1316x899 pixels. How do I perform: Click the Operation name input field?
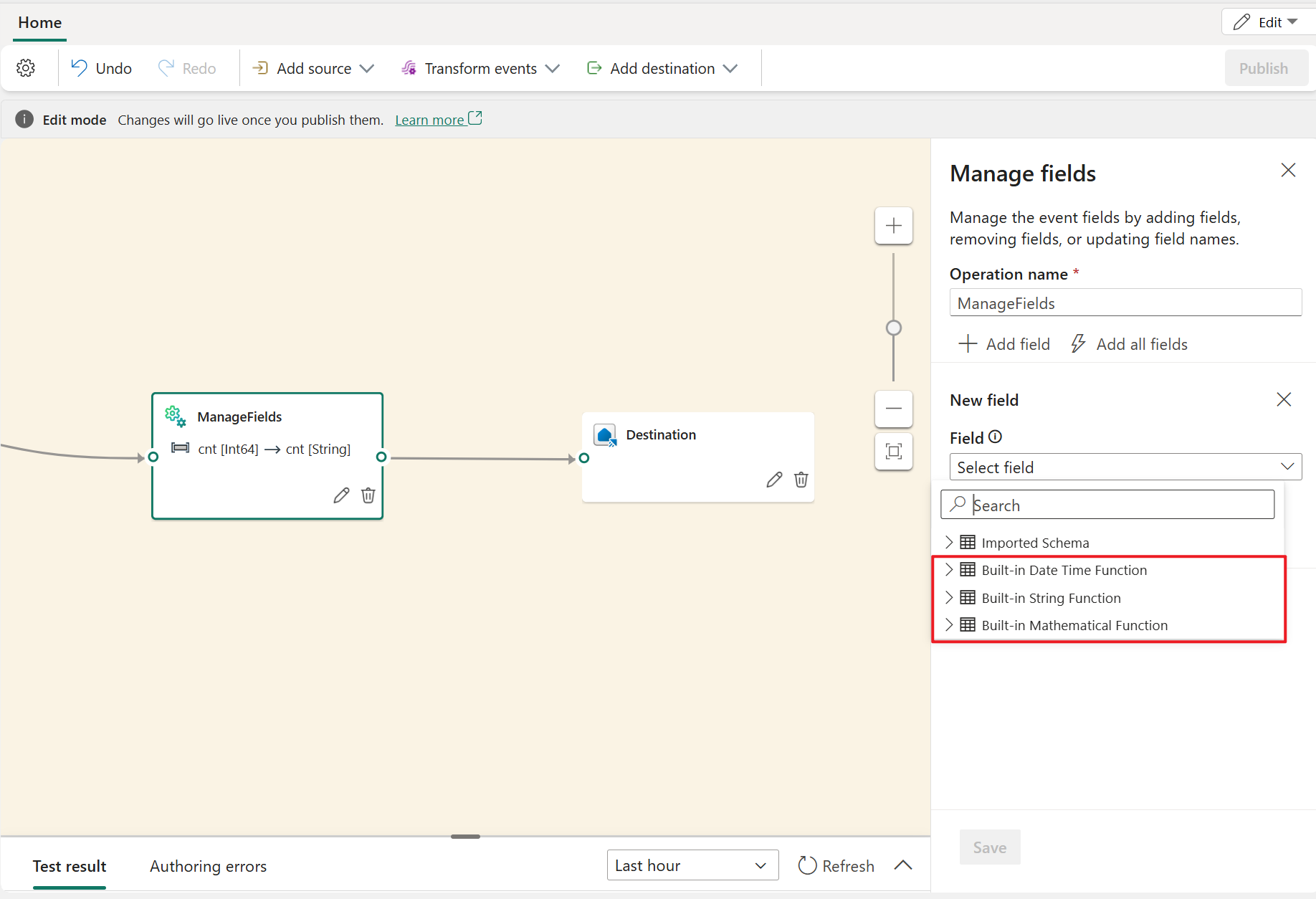click(1125, 303)
